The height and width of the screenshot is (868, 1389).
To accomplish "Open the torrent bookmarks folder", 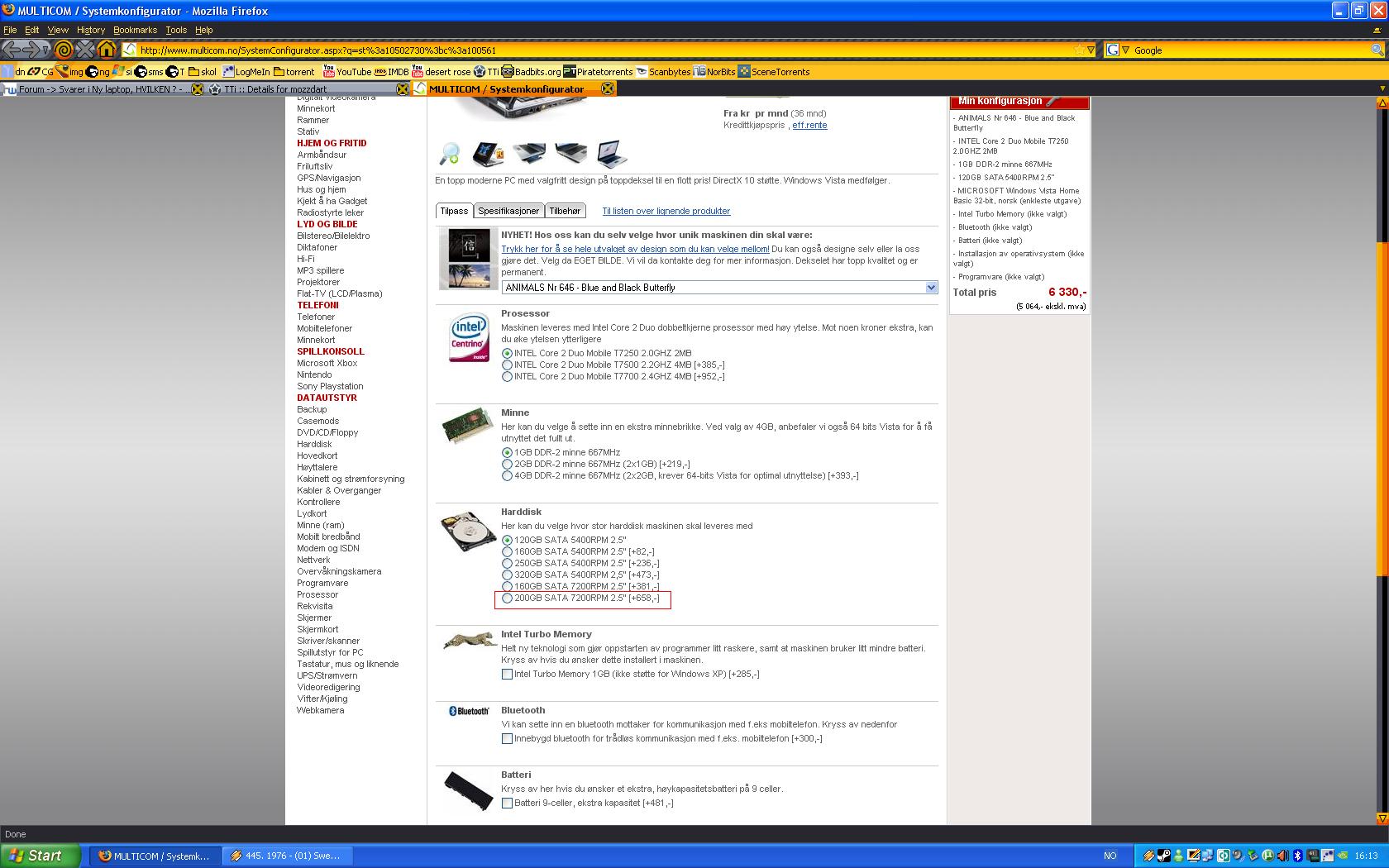I will click(294, 72).
